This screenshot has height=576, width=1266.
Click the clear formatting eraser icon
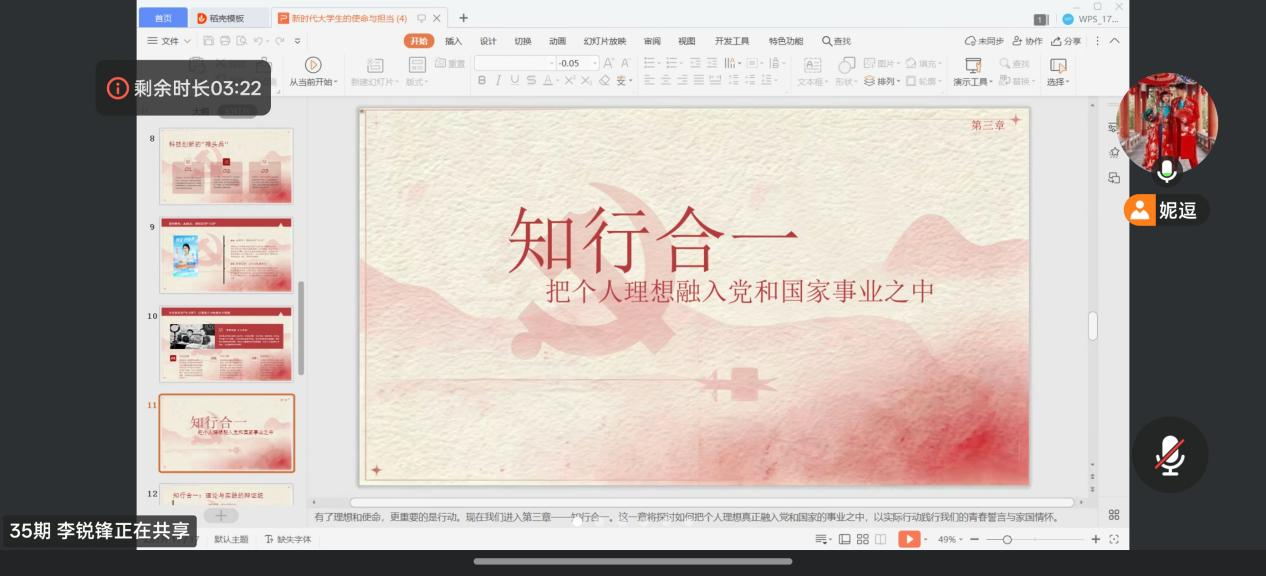[604, 81]
